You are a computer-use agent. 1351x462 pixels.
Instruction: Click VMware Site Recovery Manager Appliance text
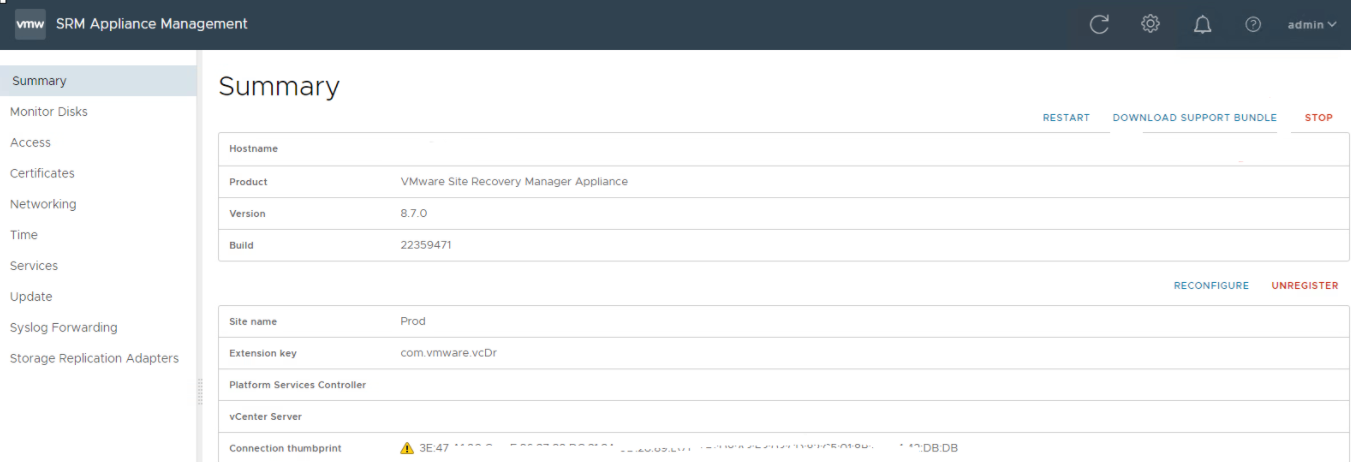[x=514, y=182]
